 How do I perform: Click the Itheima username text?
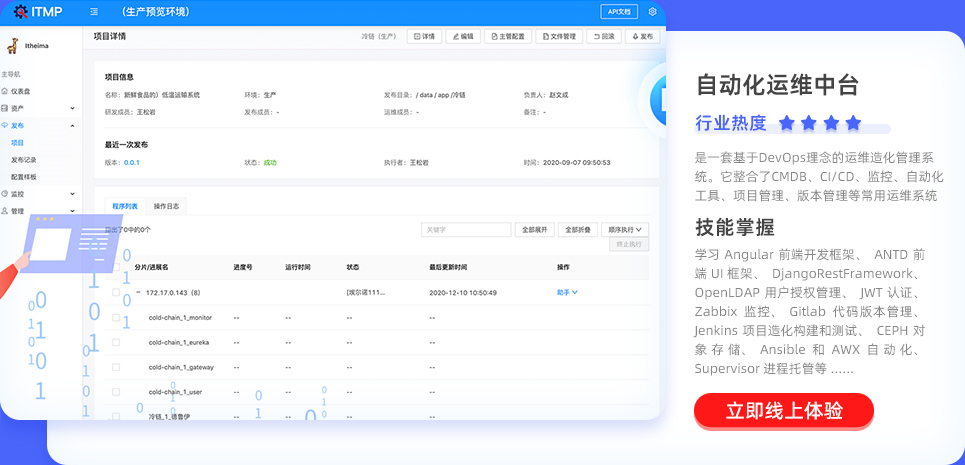tap(37, 46)
